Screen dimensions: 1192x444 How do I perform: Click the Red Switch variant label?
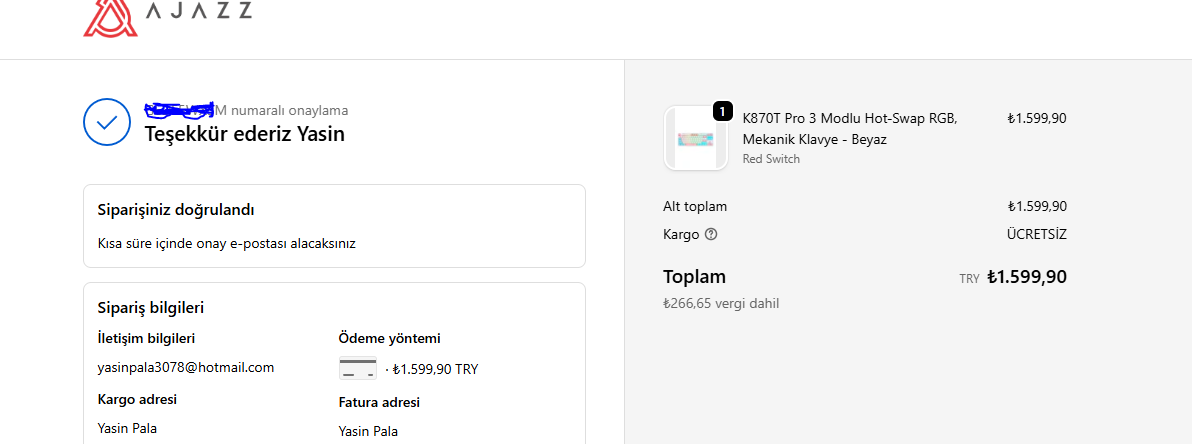pos(771,159)
